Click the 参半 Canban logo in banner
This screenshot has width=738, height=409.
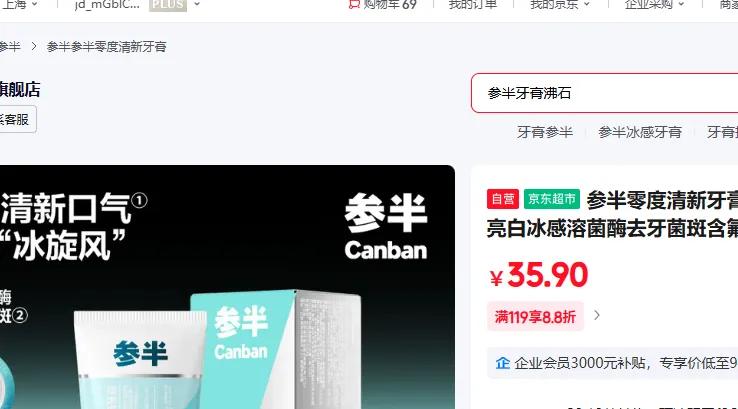pyautogui.click(x=385, y=226)
